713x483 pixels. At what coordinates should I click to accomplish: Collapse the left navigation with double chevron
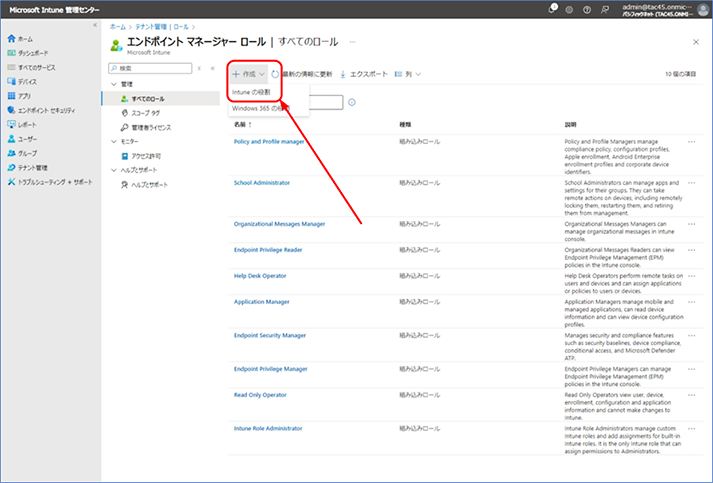tap(95, 25)
